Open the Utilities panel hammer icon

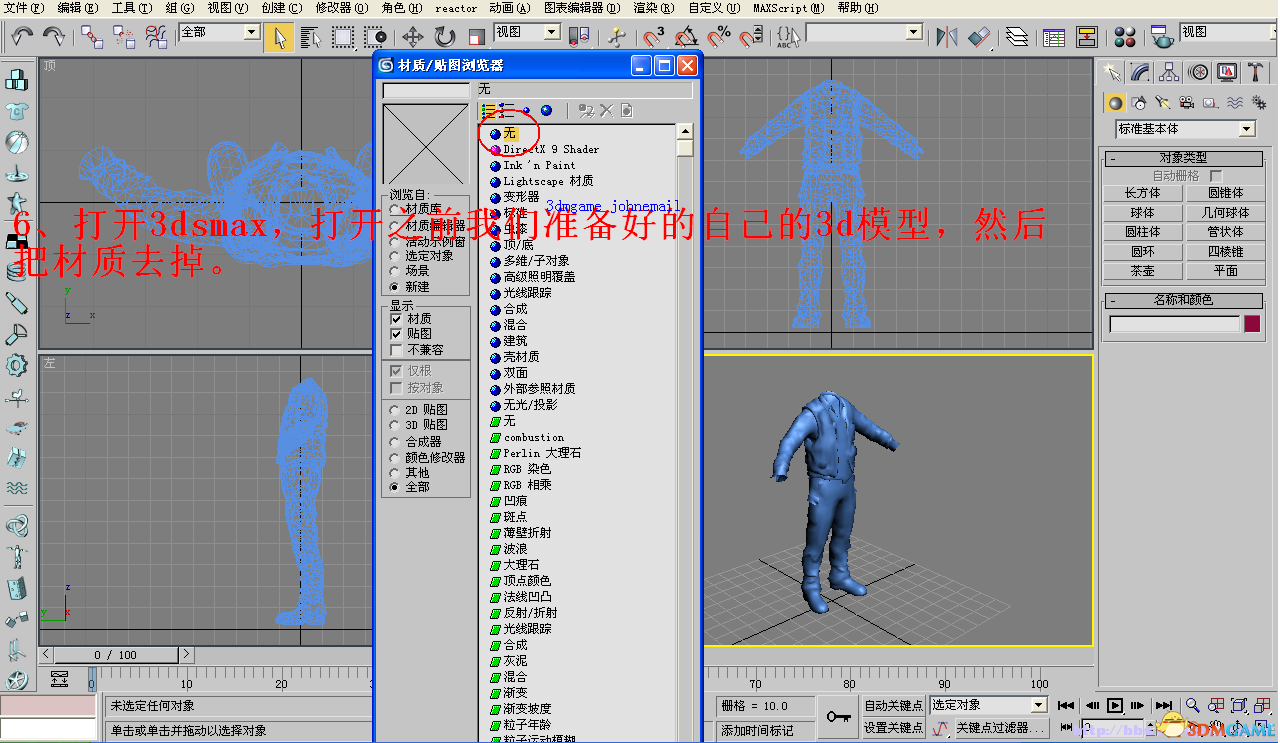click(x=1256, y=72)
